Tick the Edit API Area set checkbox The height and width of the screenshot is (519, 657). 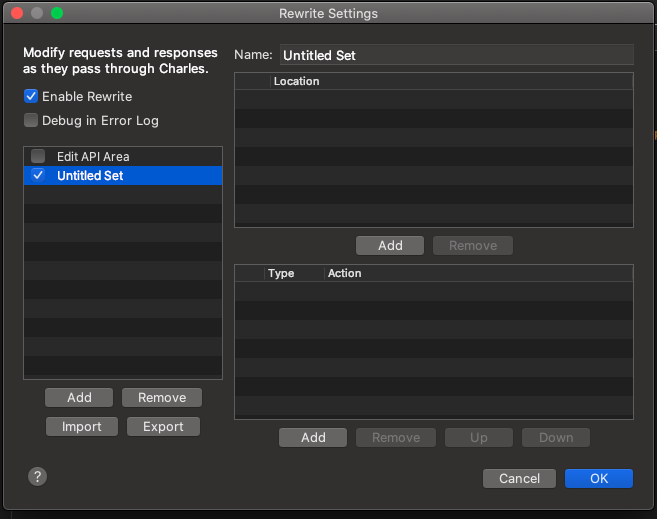pos(38,156)
